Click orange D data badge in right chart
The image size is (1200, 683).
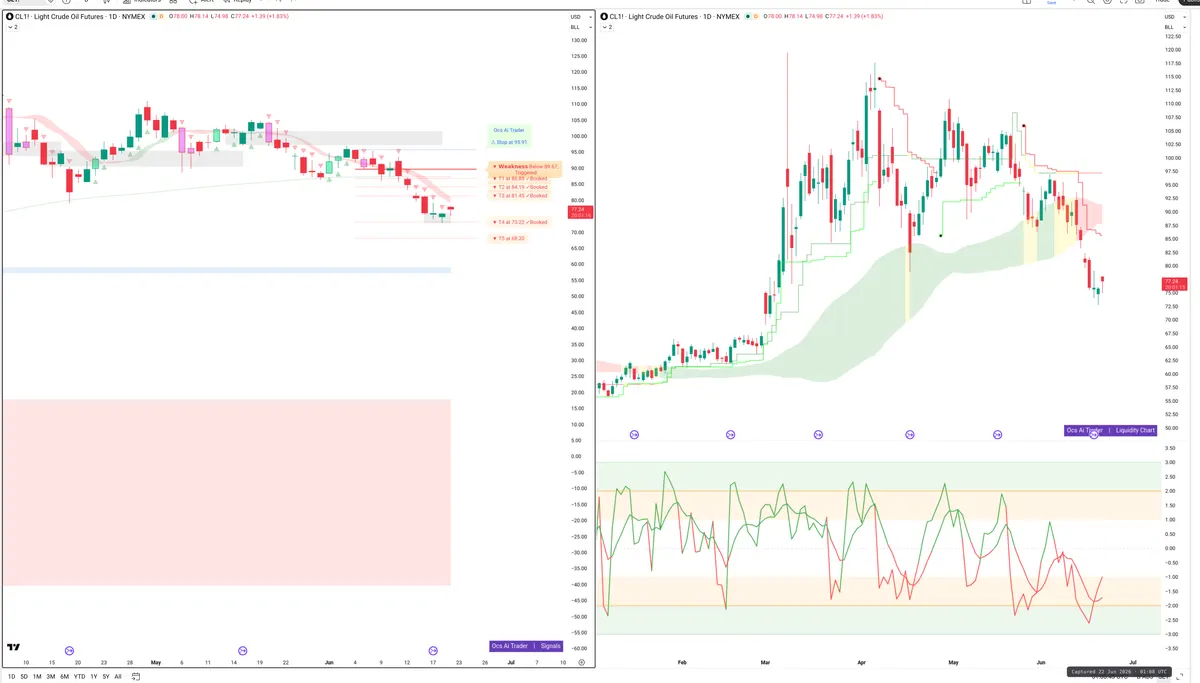point(757,18)
